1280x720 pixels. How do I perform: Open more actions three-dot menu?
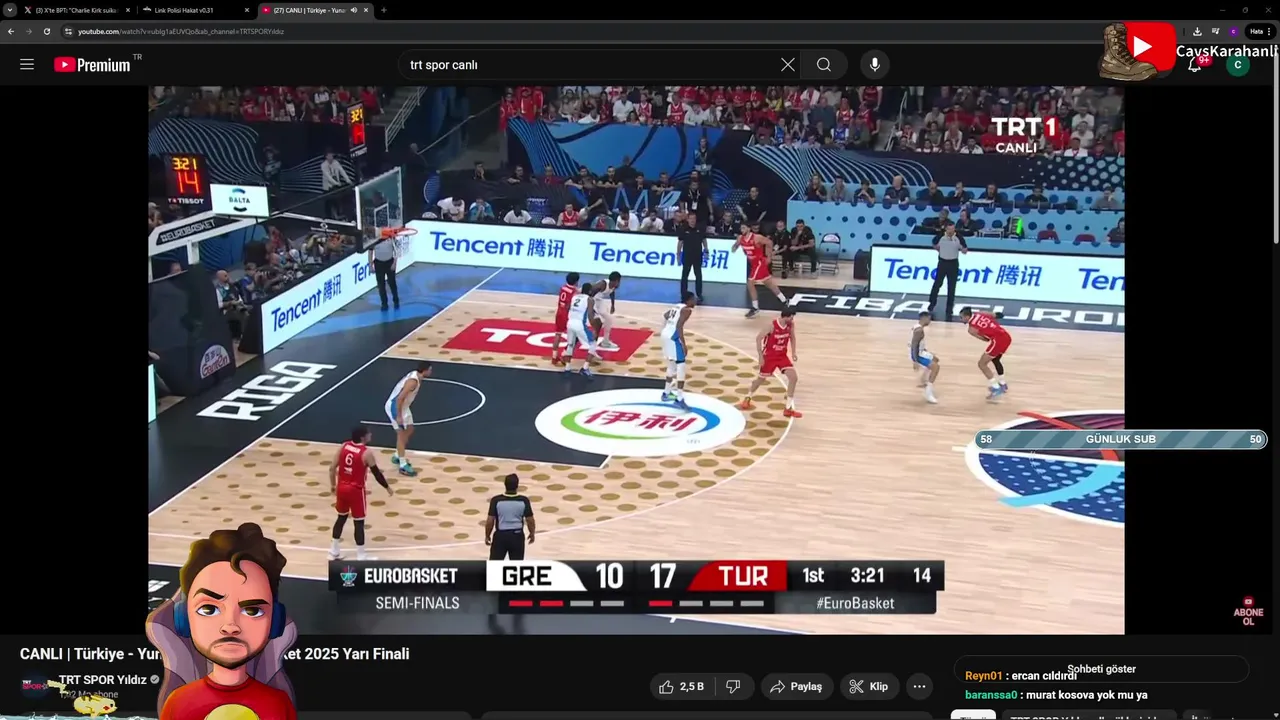pyautogui.click(x=919, y=686)
